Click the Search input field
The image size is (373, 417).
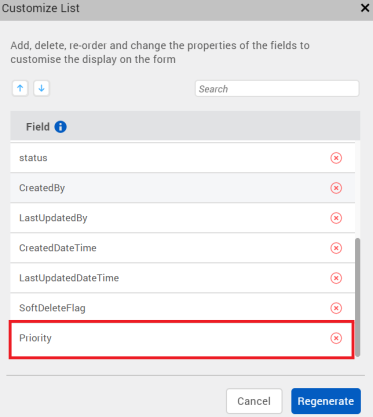[x=277, y=89]
